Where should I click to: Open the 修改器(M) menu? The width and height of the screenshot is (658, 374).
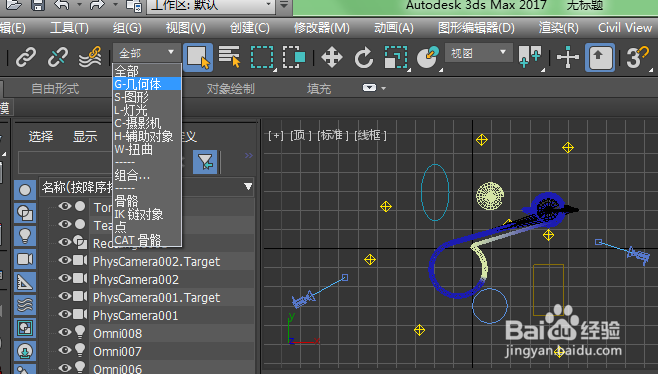pyautogui.click(x=321, y=28)
